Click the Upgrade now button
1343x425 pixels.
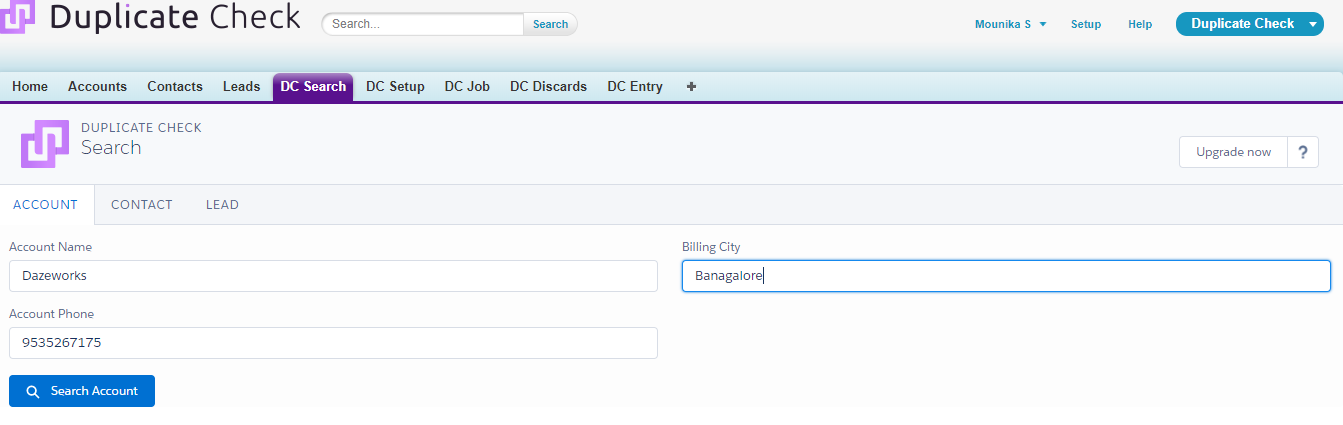tap(1233, 152)
